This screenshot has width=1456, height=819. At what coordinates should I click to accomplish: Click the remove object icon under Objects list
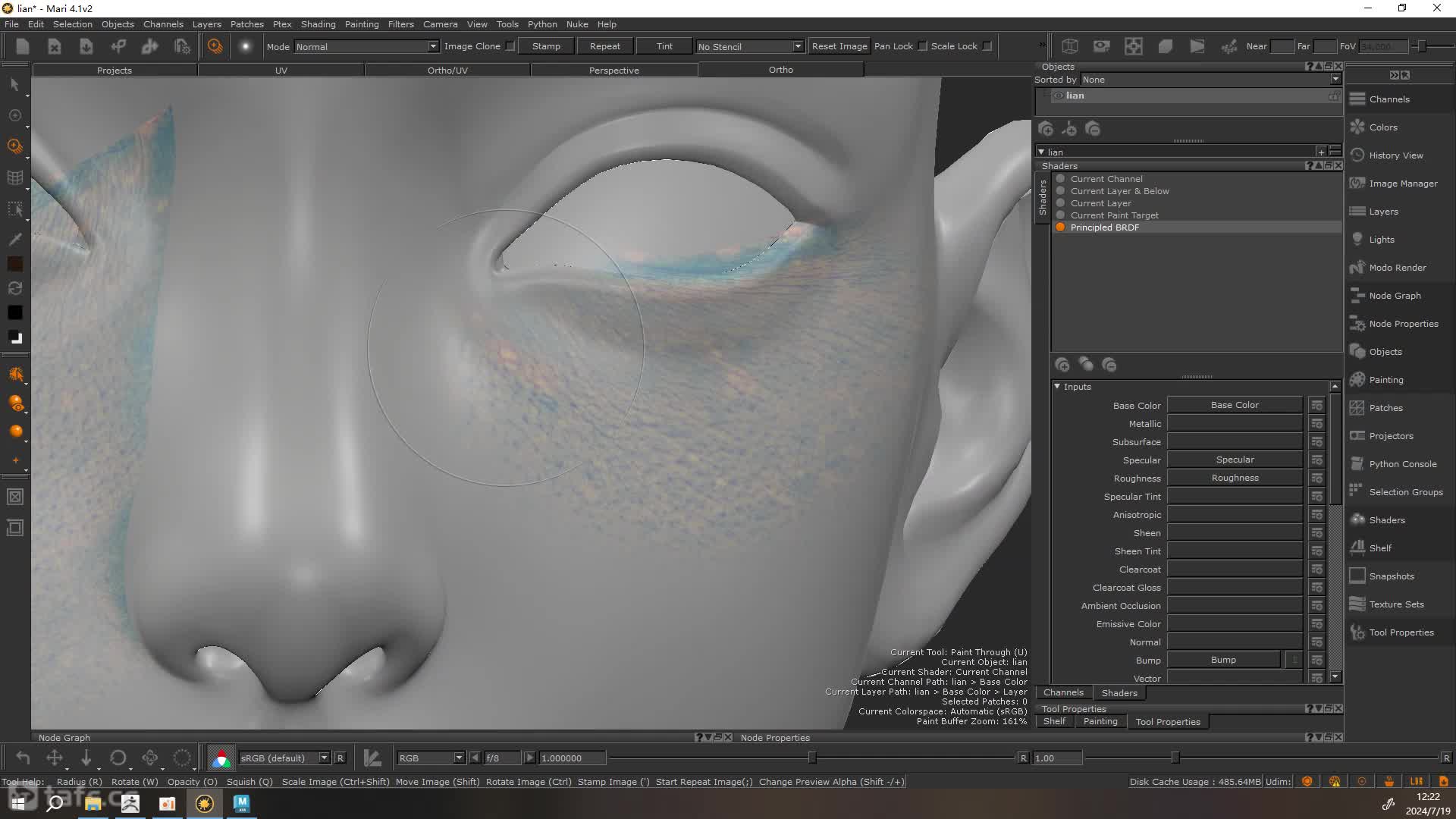tap(1093, 129)
